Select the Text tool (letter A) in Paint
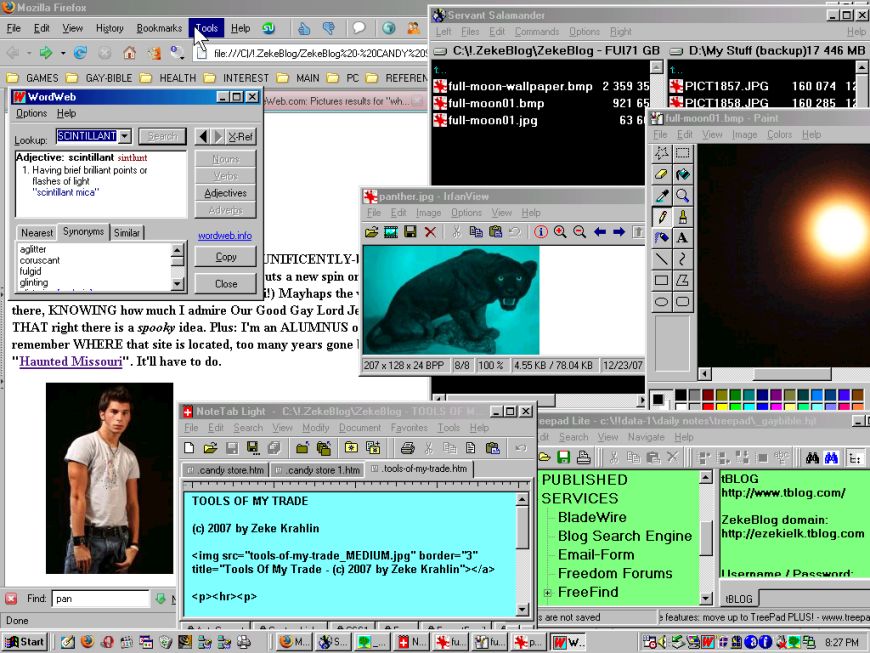Screen dimensions: 870x653 tap(682, 237)
